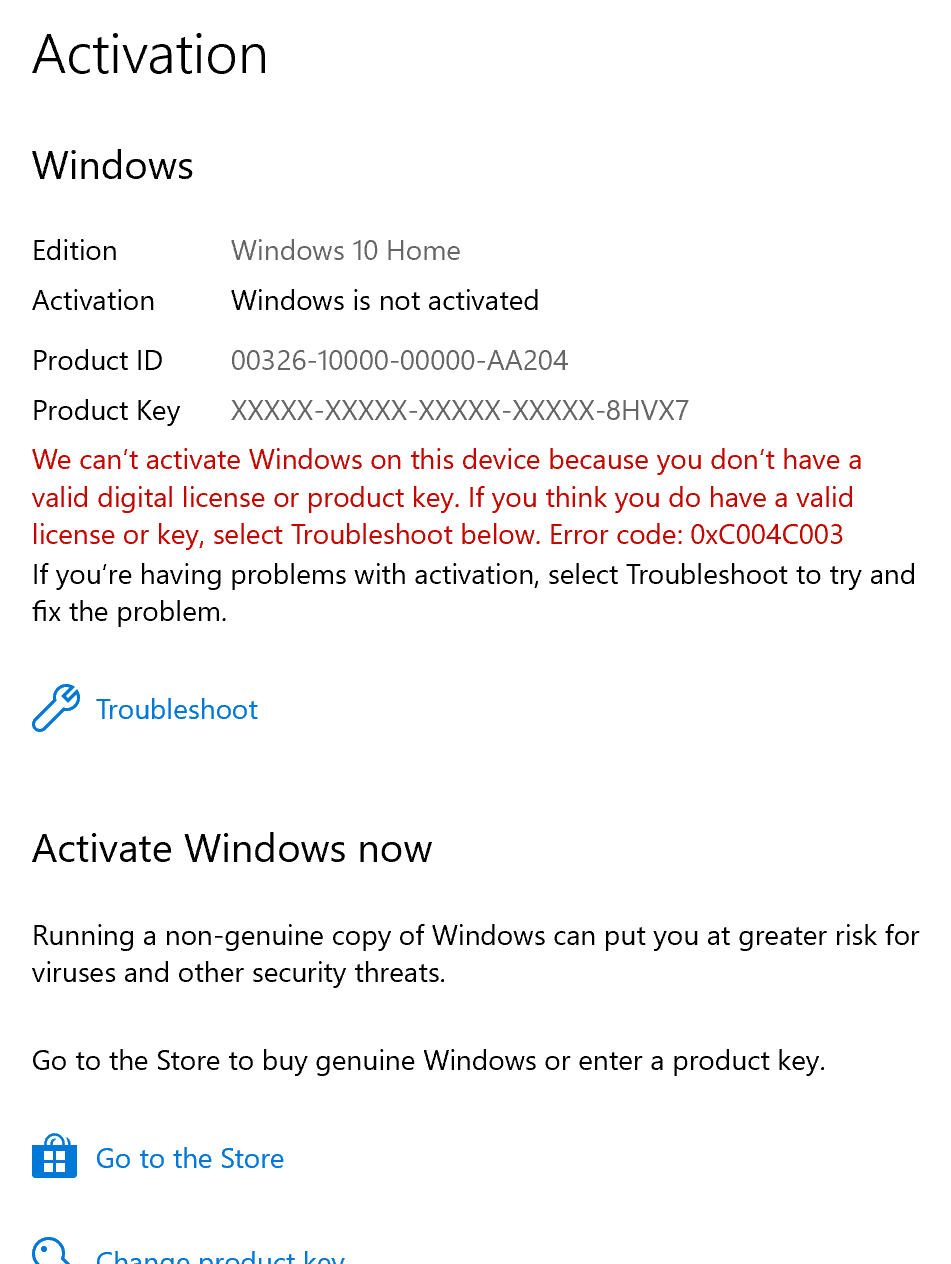
Task: Select the Product ID label
Action: 98,360
